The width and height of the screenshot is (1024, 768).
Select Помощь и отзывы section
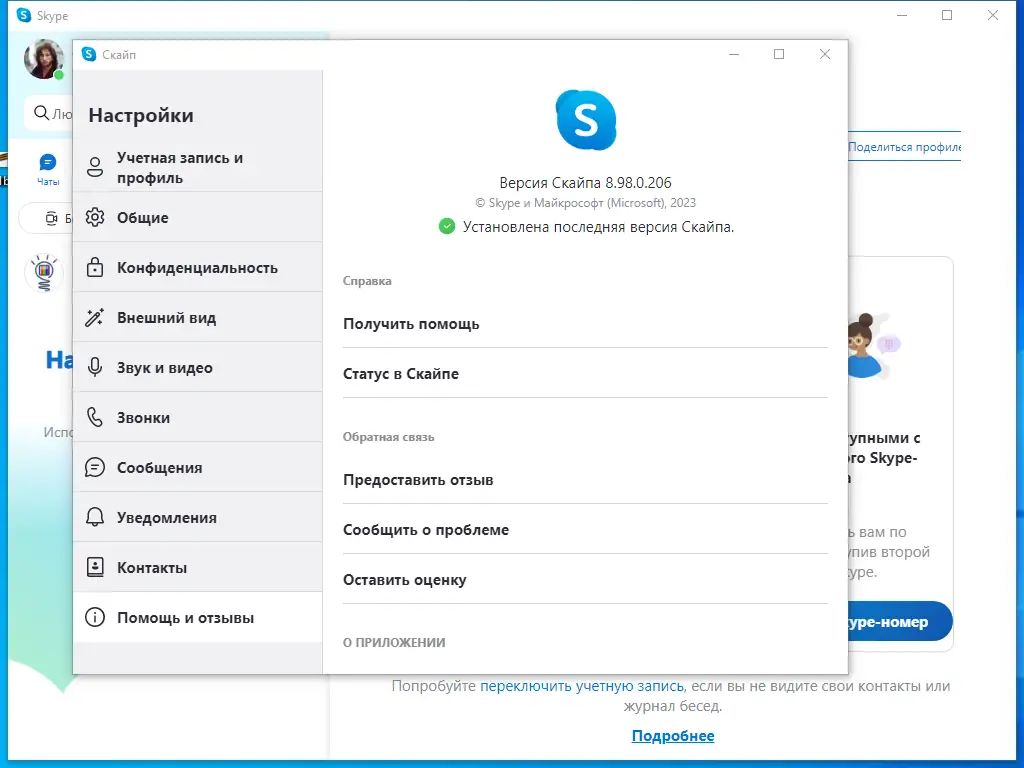coord(198,617)
